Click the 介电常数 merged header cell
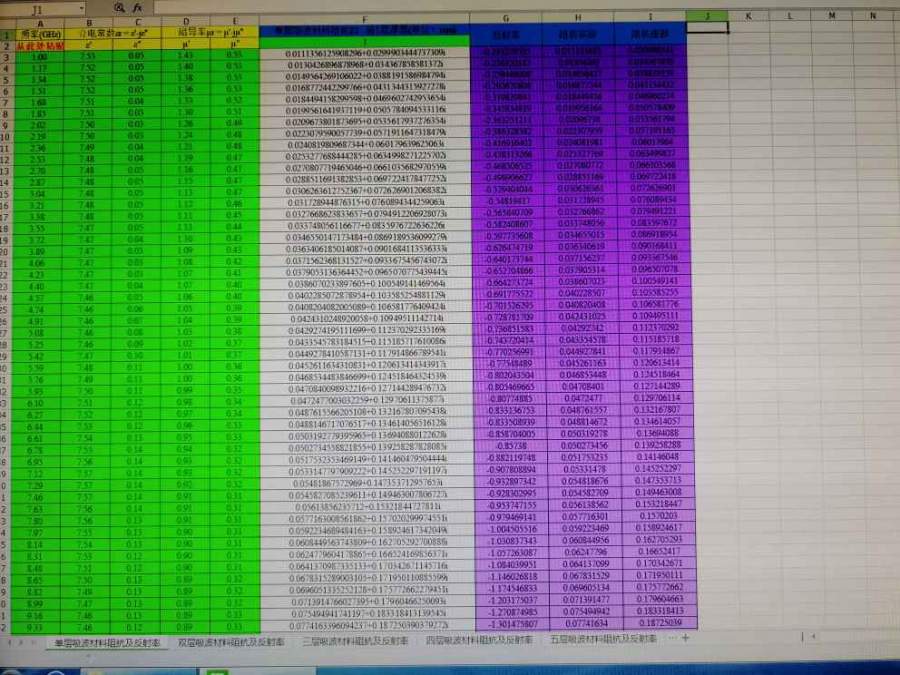Image resolution: width=900 pixels, height=675 pixels. tap(113, 33)
